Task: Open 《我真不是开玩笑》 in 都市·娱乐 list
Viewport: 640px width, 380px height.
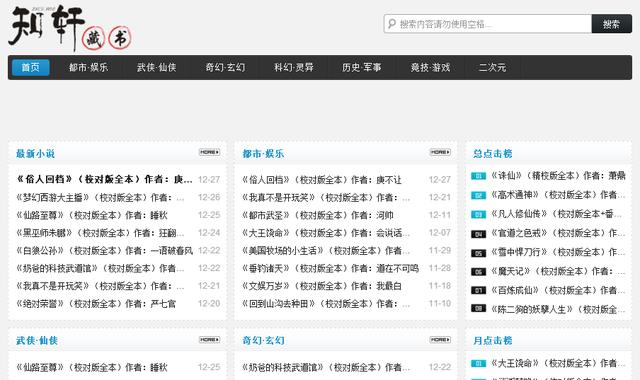Action: [326, 198]
